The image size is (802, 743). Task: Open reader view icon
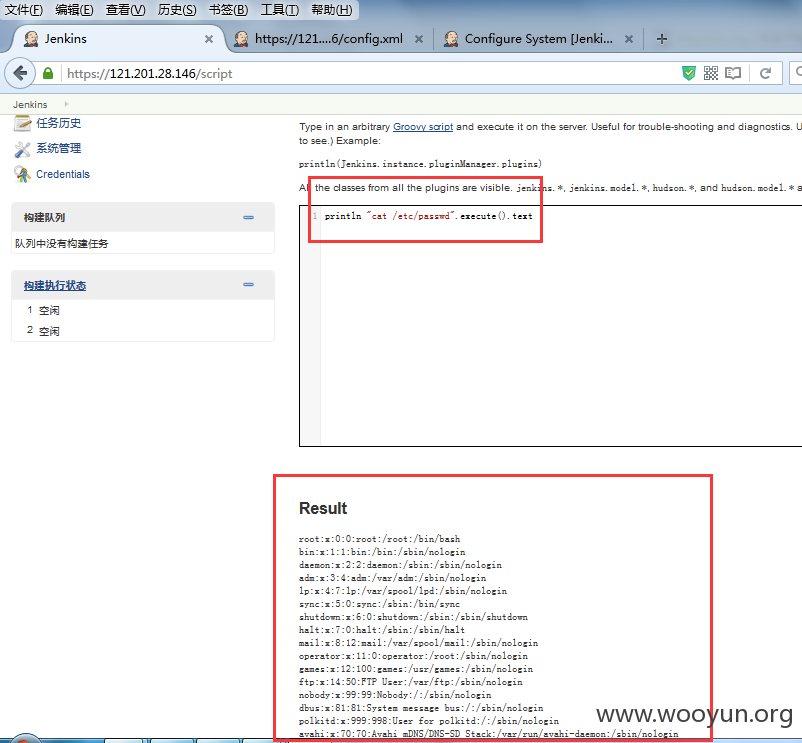point(733,74)
